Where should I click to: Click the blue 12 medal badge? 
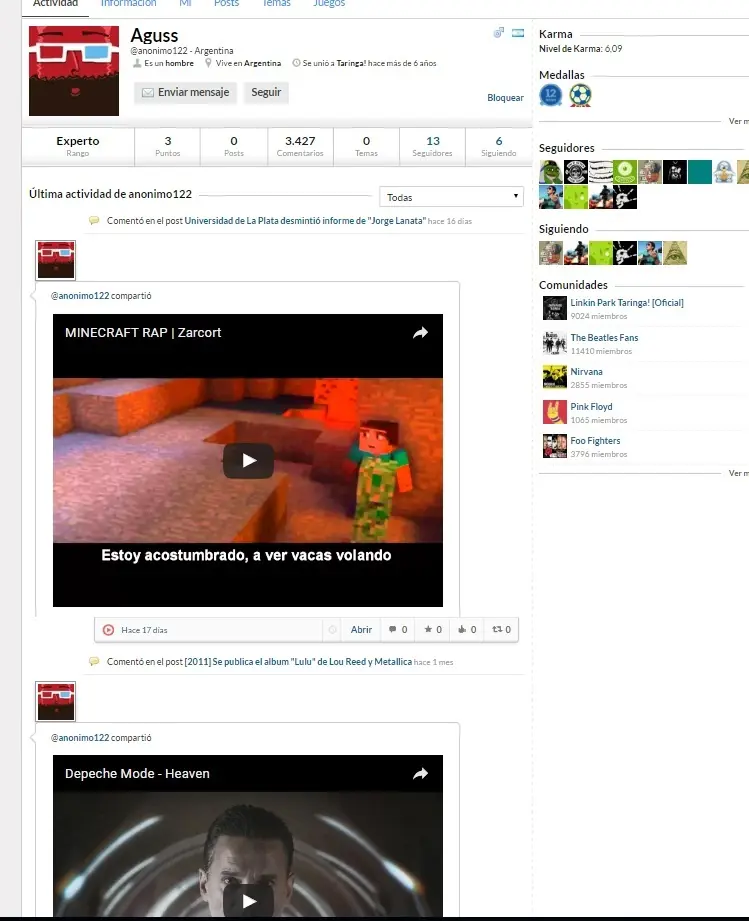(x=550, y=95)
